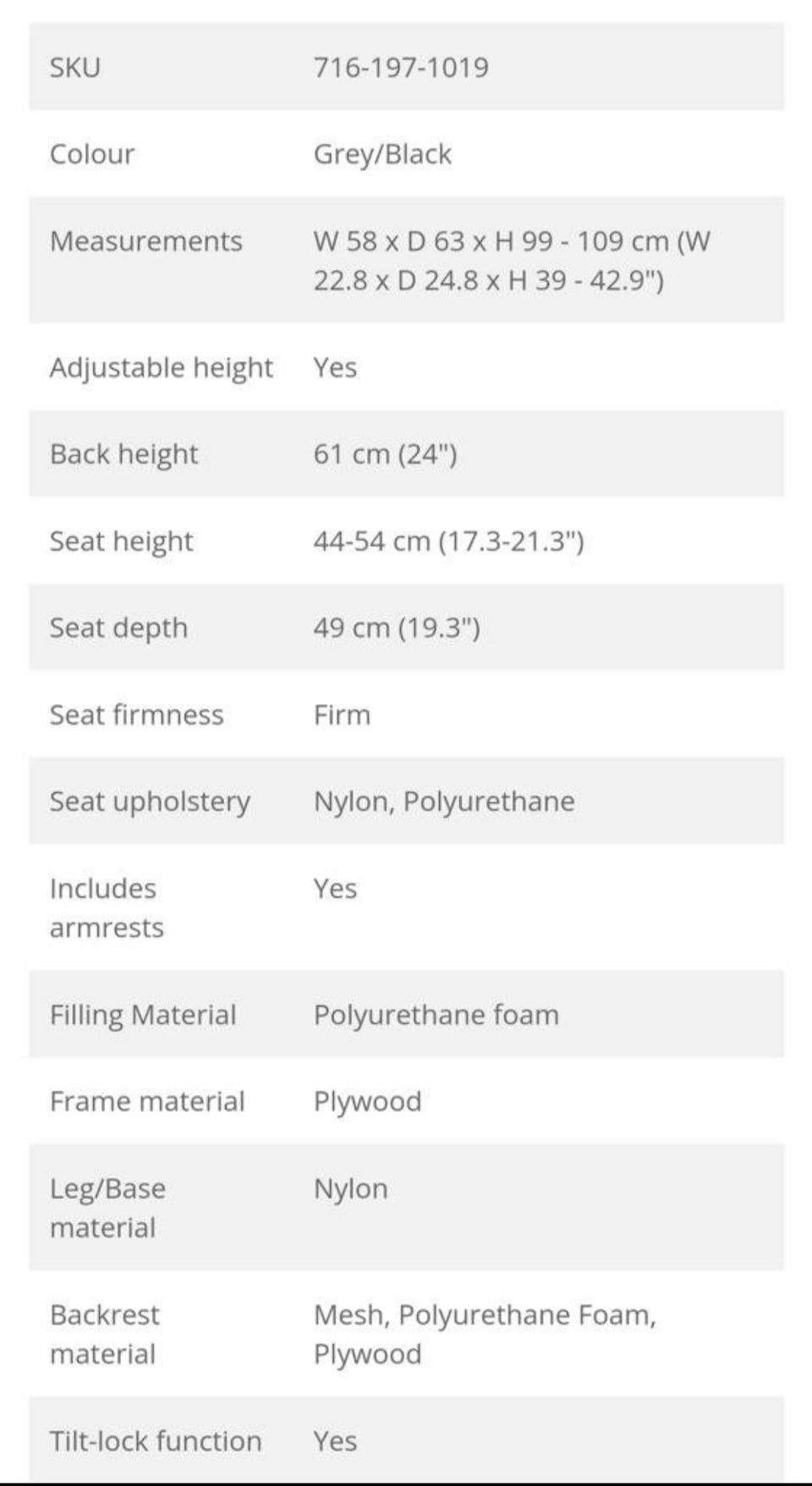Click the Polyurethane foam filling value
812x1486 pixels.
click(x=436, y=1015)
